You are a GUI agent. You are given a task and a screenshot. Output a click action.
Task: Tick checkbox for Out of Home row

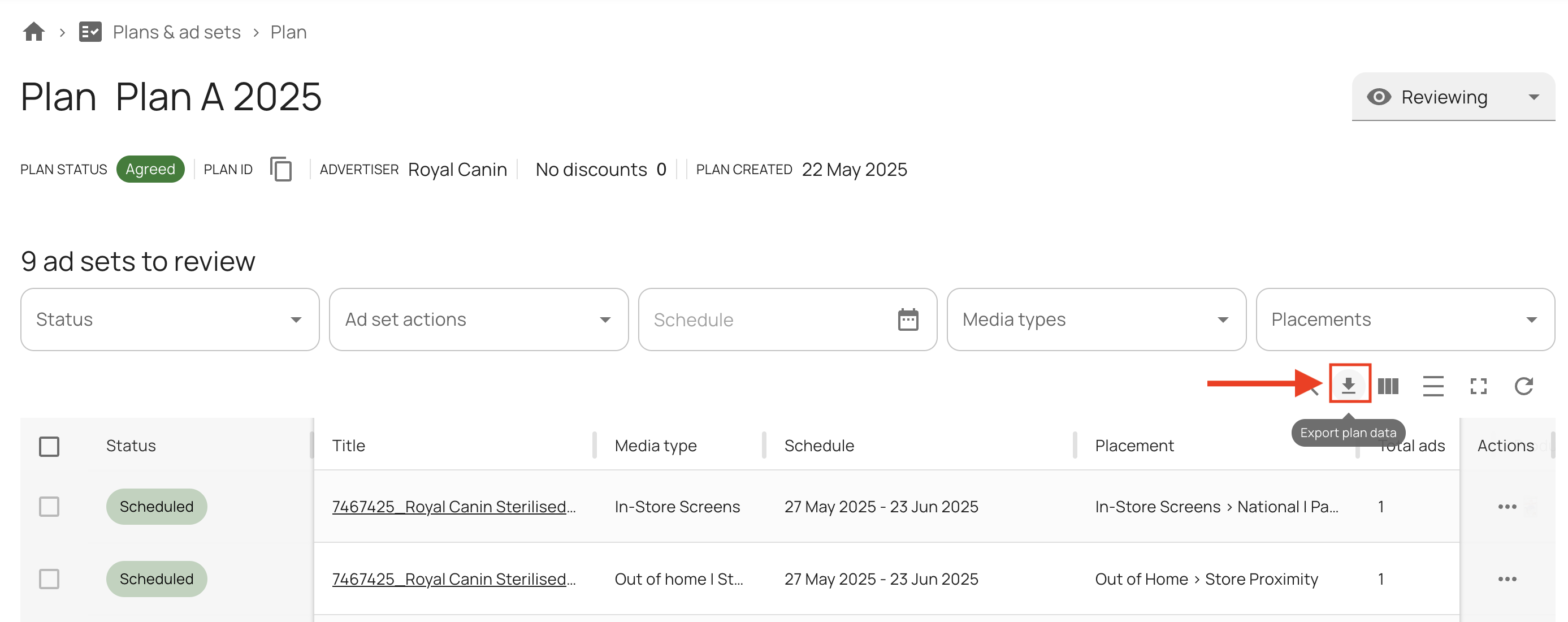(49, 579)
